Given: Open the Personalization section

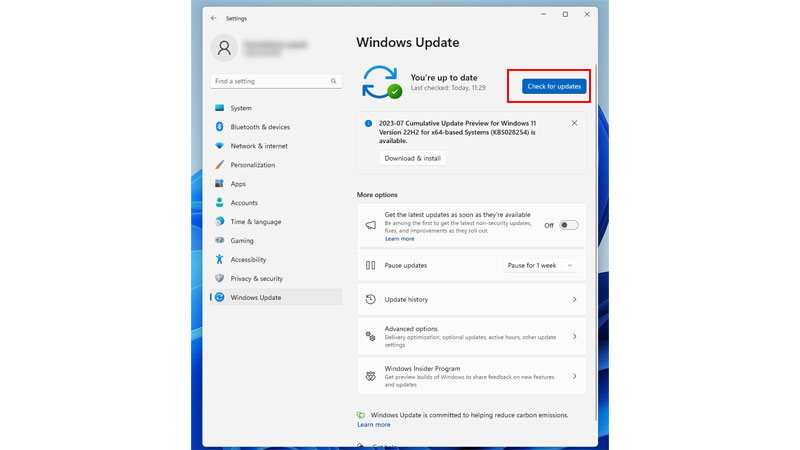Looking at the screenshot, I should tap(276, 164).
